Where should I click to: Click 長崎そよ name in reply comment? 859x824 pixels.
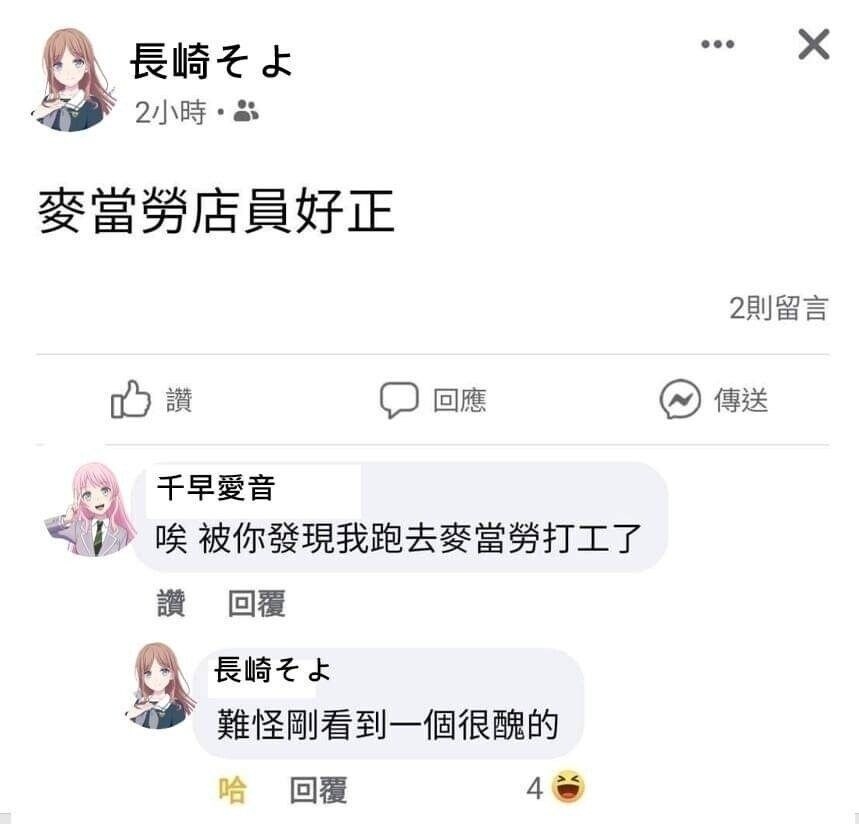pyautogui.click(x=272, y=670)
